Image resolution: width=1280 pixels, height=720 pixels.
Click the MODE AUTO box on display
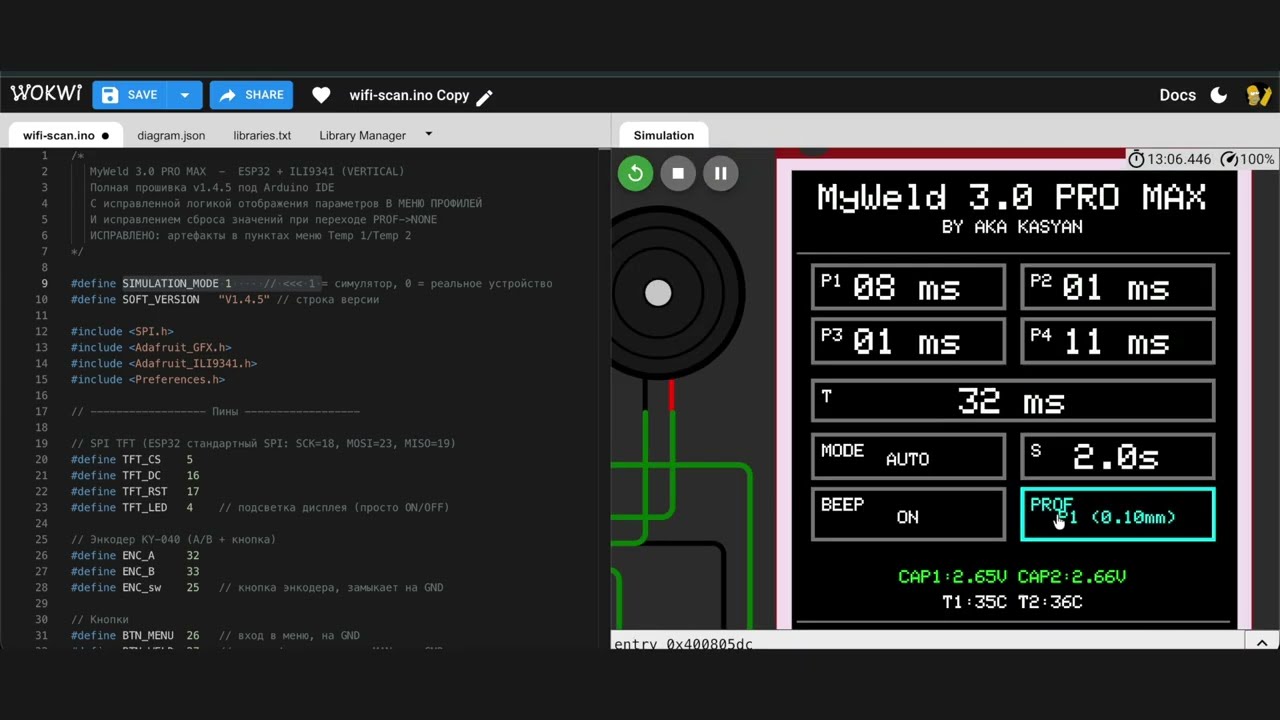click(x=908, y=456)
